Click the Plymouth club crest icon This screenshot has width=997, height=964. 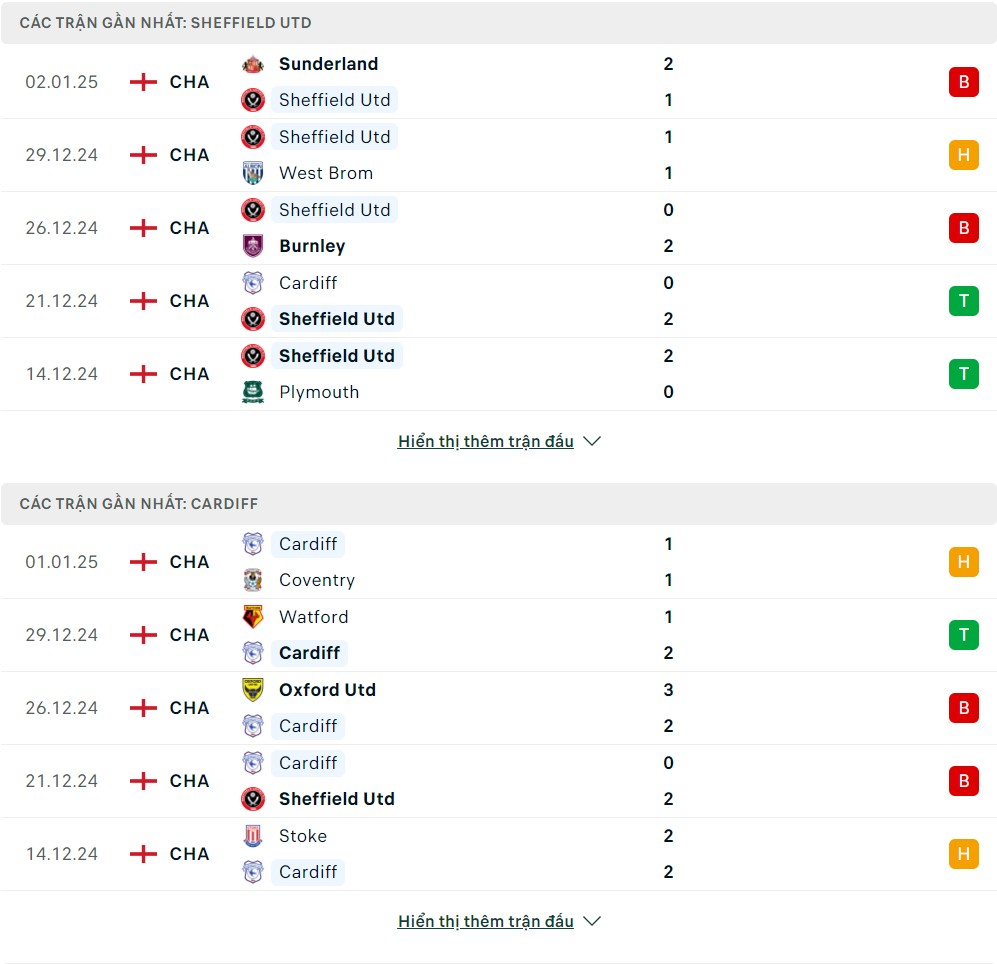(253, 392)
